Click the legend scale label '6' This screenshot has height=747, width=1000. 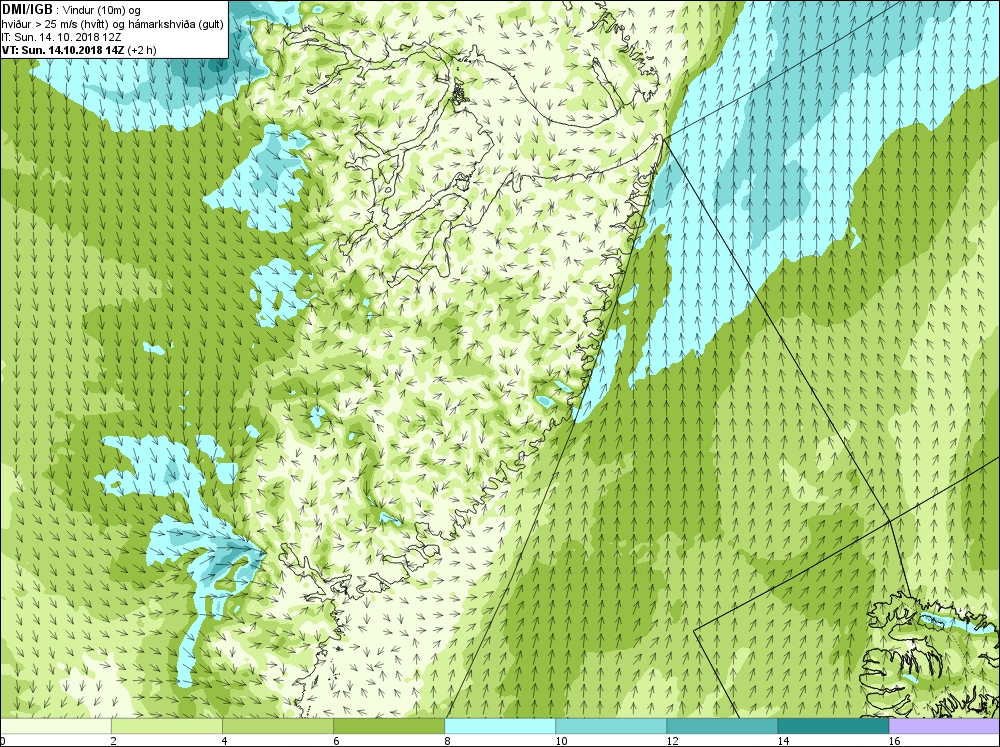pyautogui.click(x=337, y=741)
